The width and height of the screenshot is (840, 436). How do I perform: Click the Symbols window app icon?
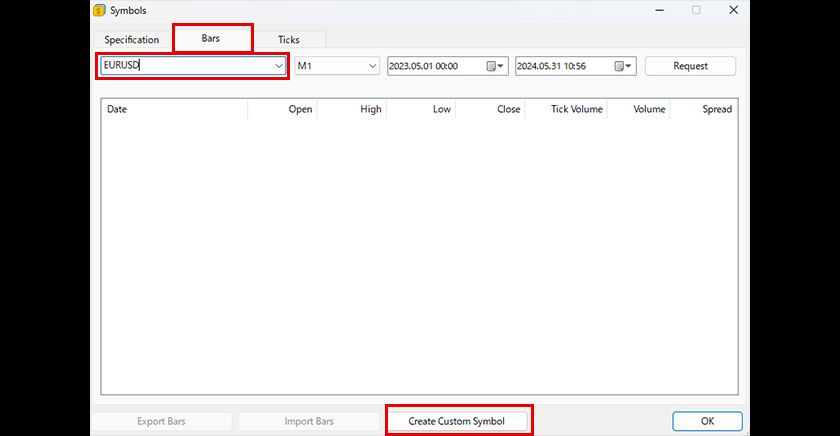pos(99,11)
